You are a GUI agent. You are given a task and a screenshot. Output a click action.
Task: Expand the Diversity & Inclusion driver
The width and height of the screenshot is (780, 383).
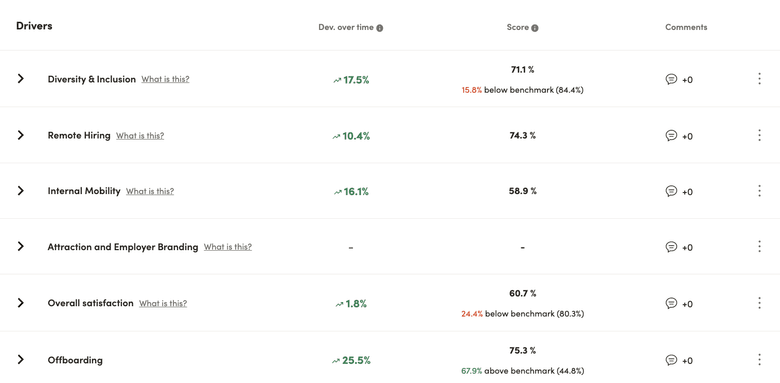point(20,79)
